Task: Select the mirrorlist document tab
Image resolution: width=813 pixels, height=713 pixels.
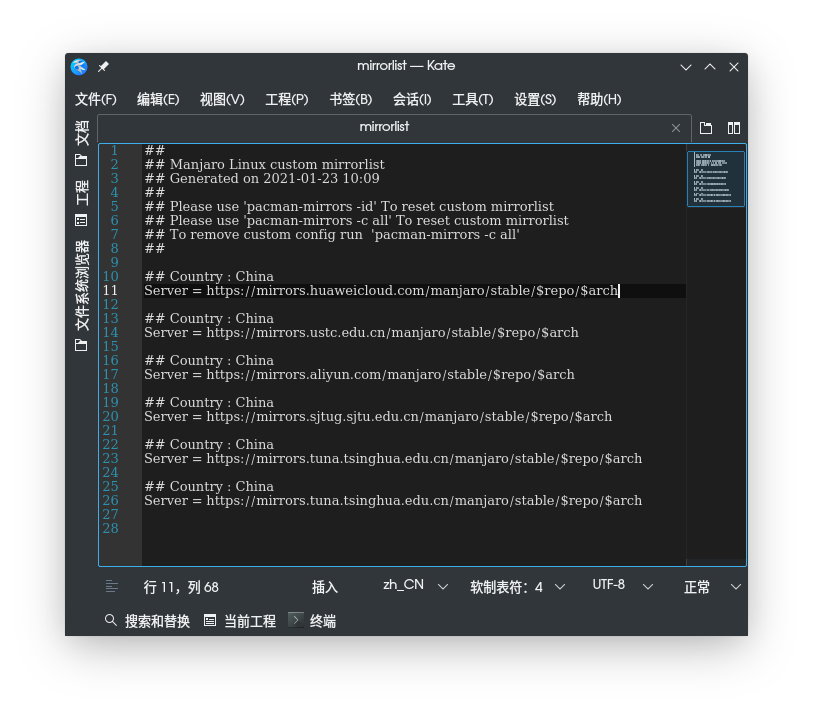Action: 384,127
